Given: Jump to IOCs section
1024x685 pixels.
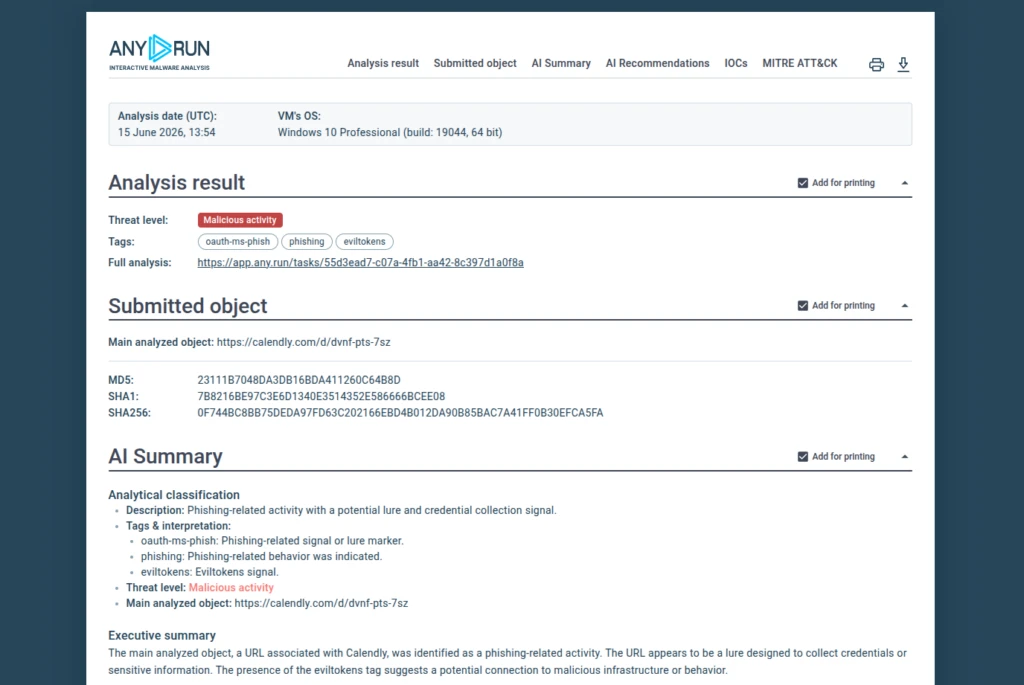Looking at the screenshot, I should click(x=735, y=63).
